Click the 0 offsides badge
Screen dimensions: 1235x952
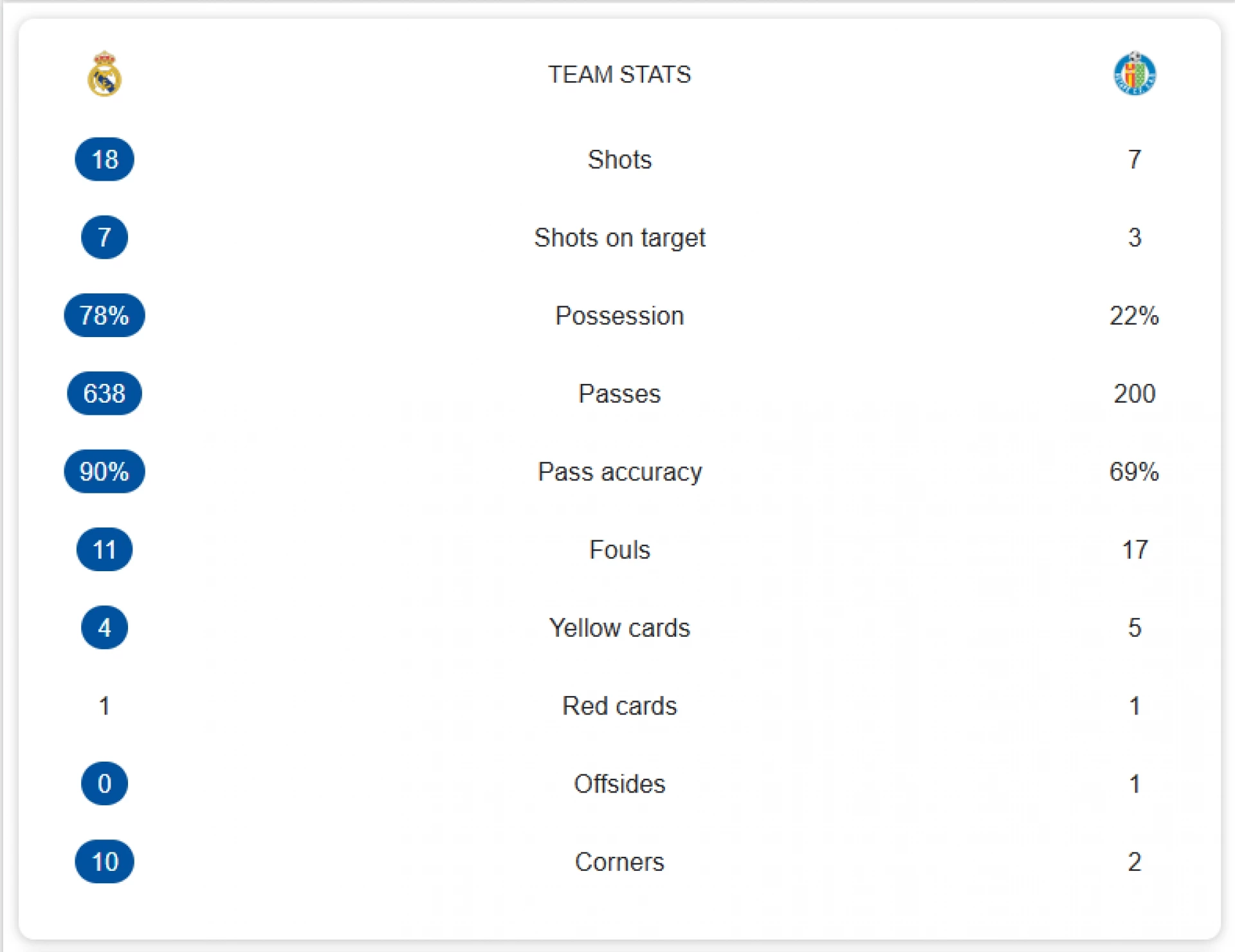tap(104, 783)
